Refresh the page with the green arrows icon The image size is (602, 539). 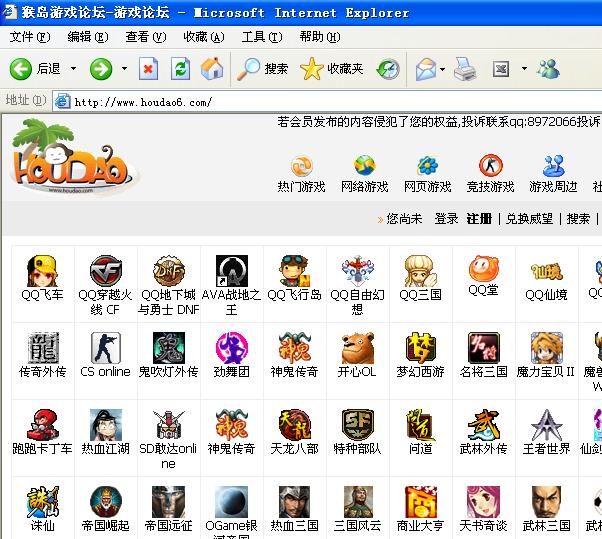(180, 69)
